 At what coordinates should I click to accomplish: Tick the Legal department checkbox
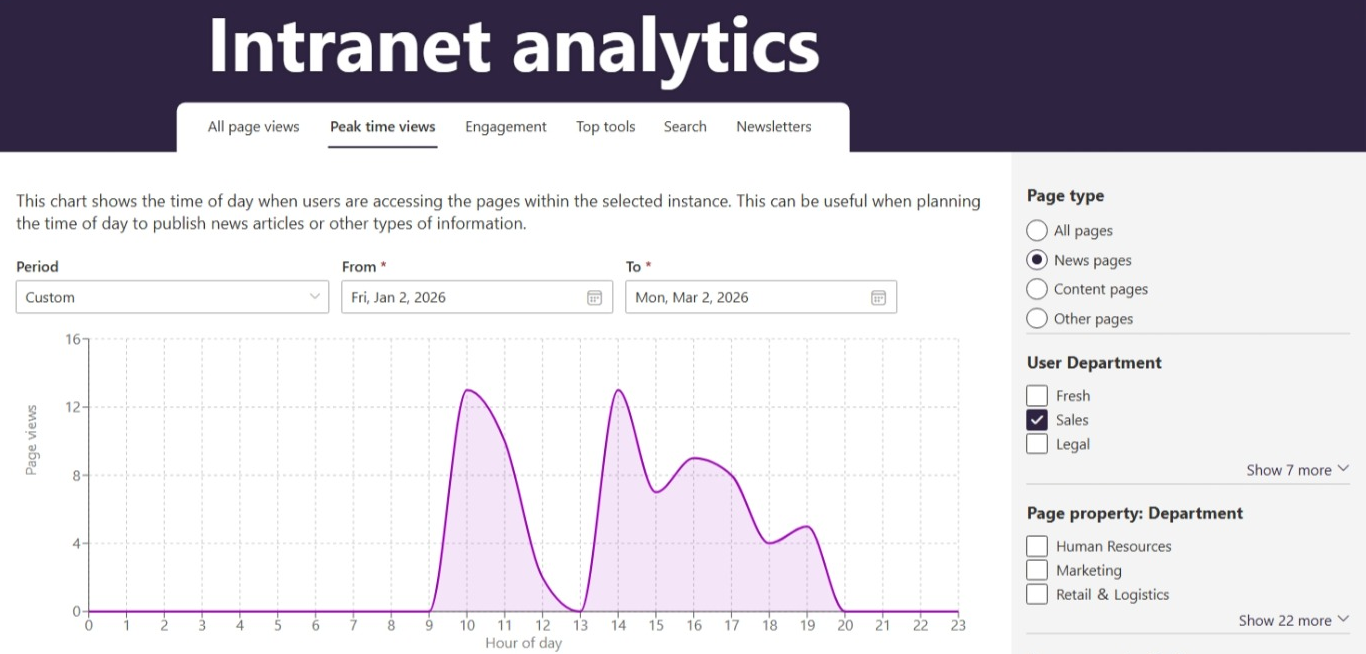coord(1037,444)
